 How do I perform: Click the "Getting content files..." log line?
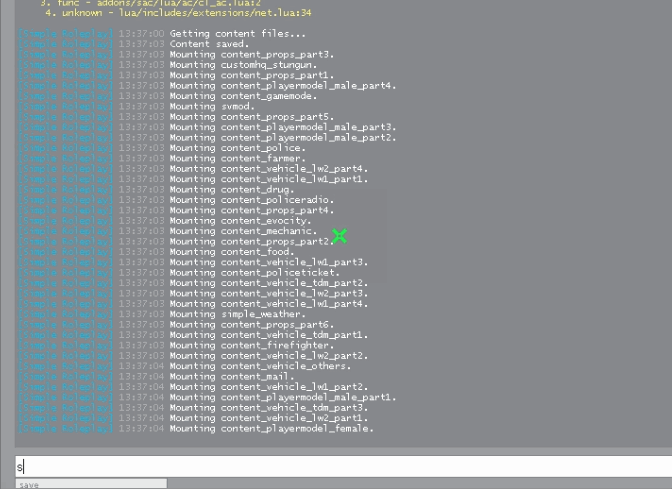coord(223,34)
